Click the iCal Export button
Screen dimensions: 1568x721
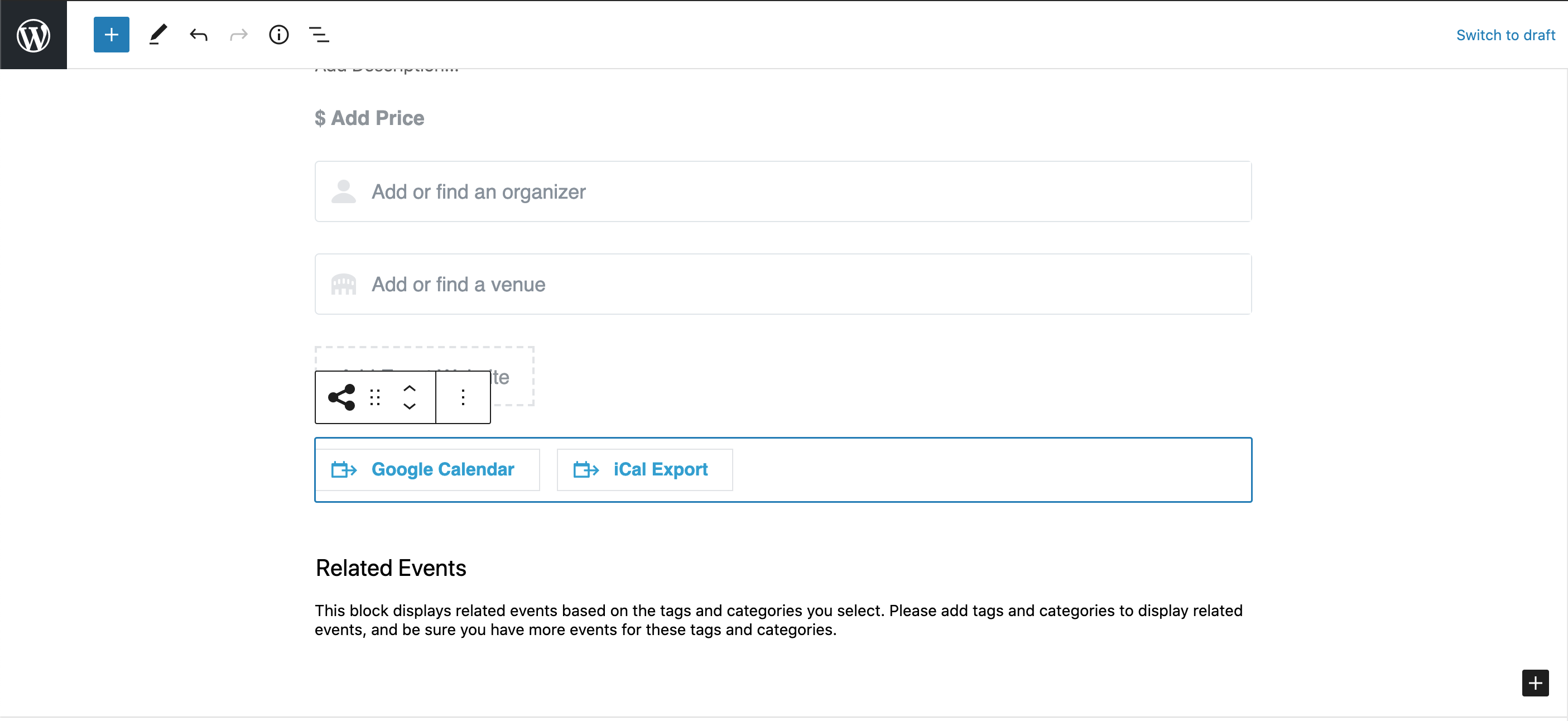644,469
